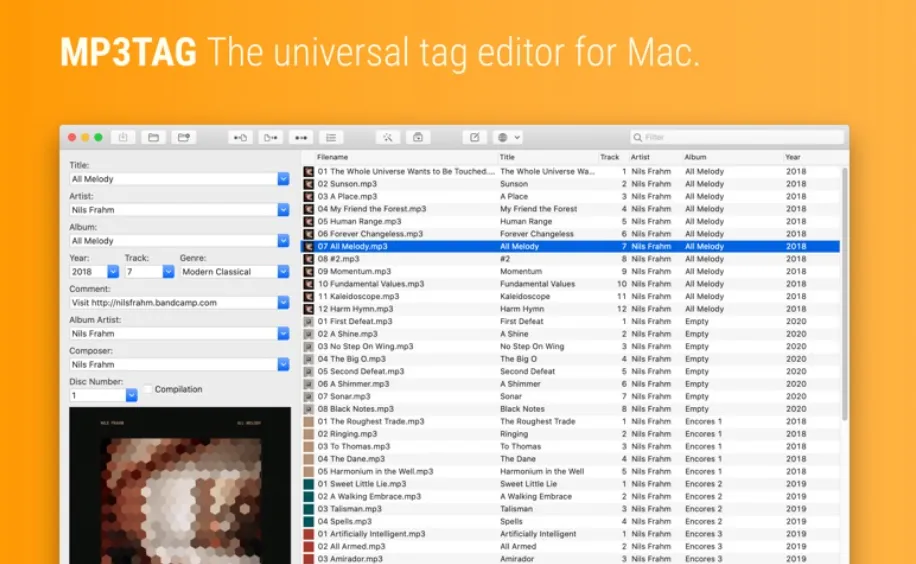916x564 pixels.
Task: Click cover icon beside 04 The Big O.mp3
Action: [308, 359]
